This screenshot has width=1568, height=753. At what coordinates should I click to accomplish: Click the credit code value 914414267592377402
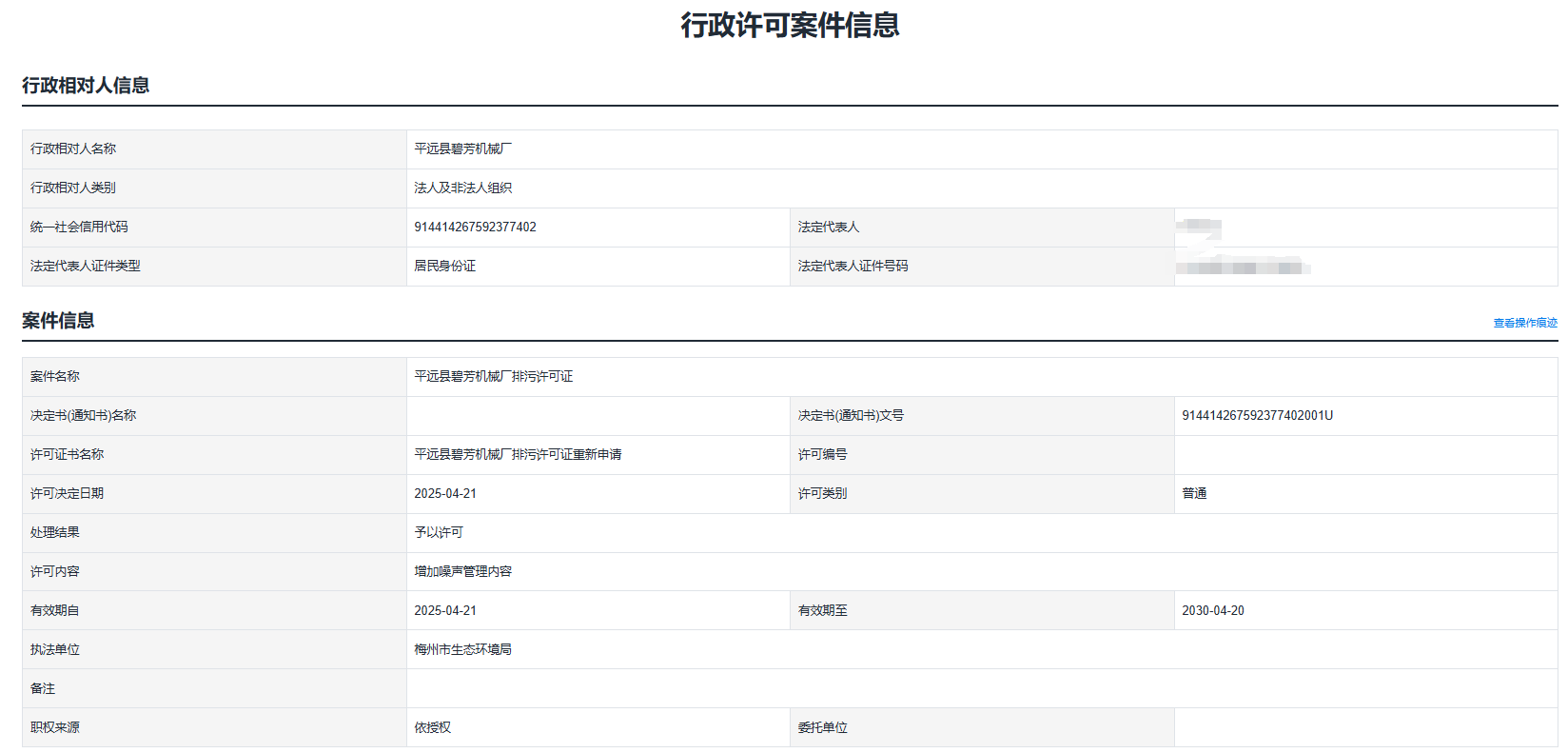pyautogui.click(x=475, y=228)
